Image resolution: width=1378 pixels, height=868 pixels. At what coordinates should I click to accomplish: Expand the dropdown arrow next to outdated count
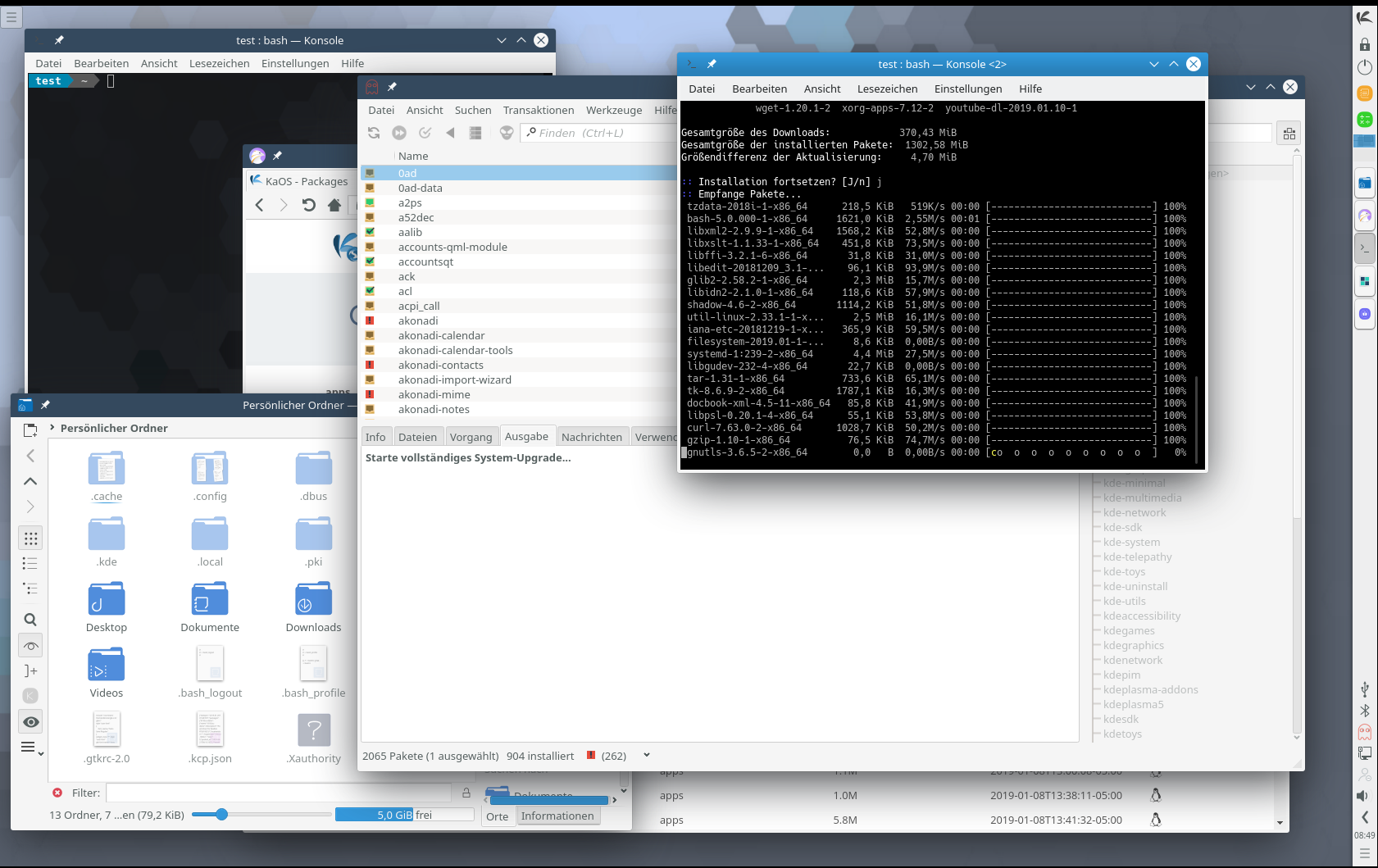(x=647, y=756)
